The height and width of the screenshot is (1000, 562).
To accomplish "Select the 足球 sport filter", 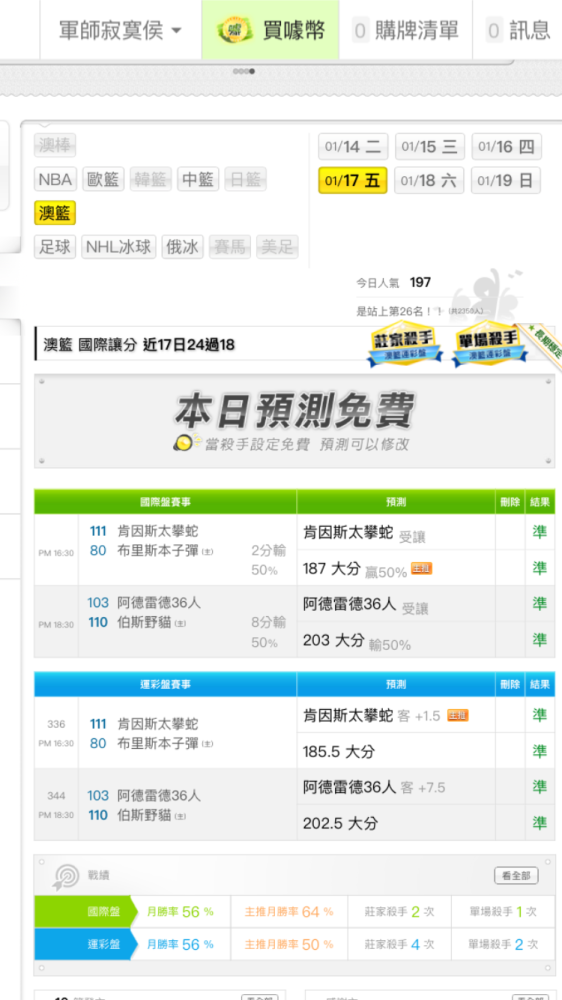I will 55,247.
